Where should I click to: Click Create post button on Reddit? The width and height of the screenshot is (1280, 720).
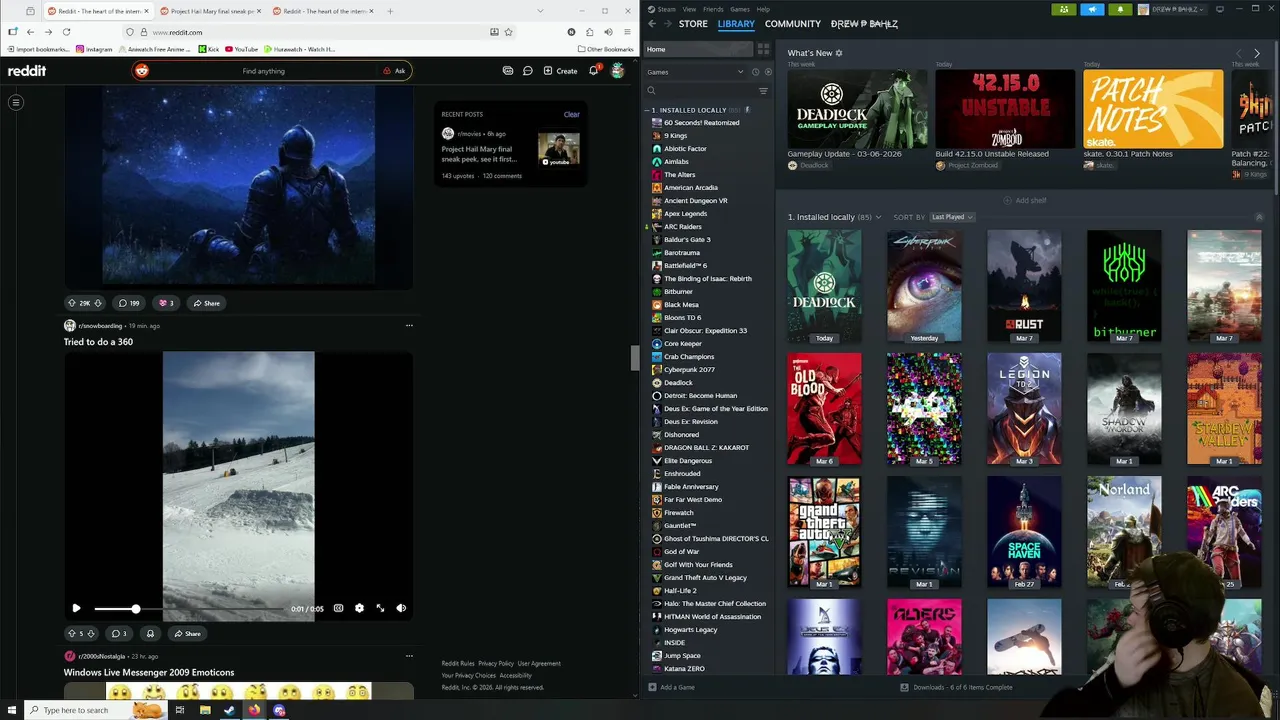coord(560,71)
